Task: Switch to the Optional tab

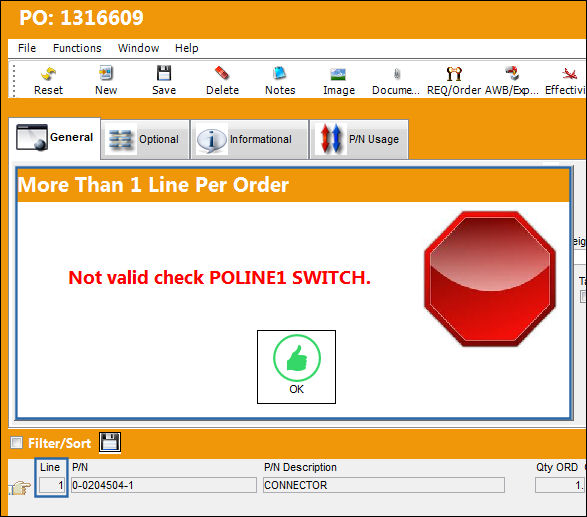Action: coord(145,139)
